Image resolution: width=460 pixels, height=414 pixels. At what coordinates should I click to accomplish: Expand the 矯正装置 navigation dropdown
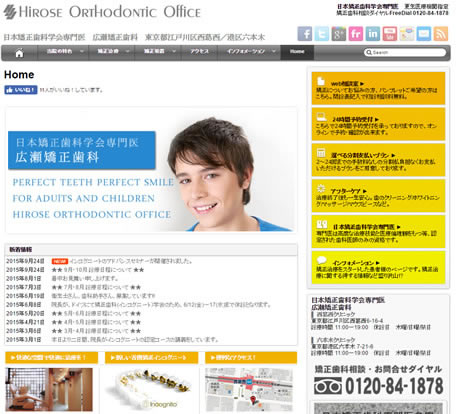click(158, 52)
